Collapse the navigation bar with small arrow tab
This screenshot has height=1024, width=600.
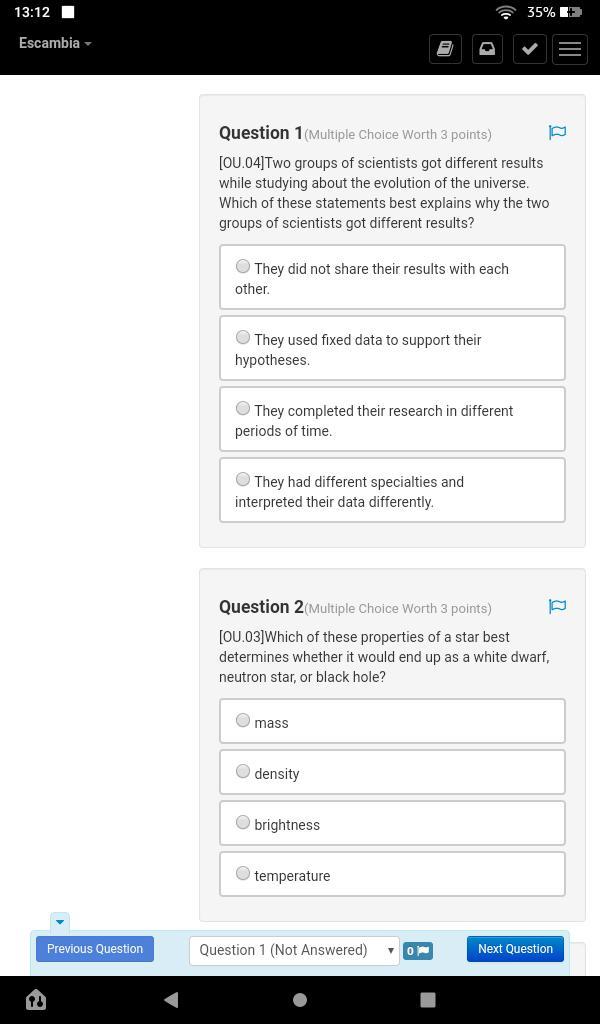pos(59,921)
